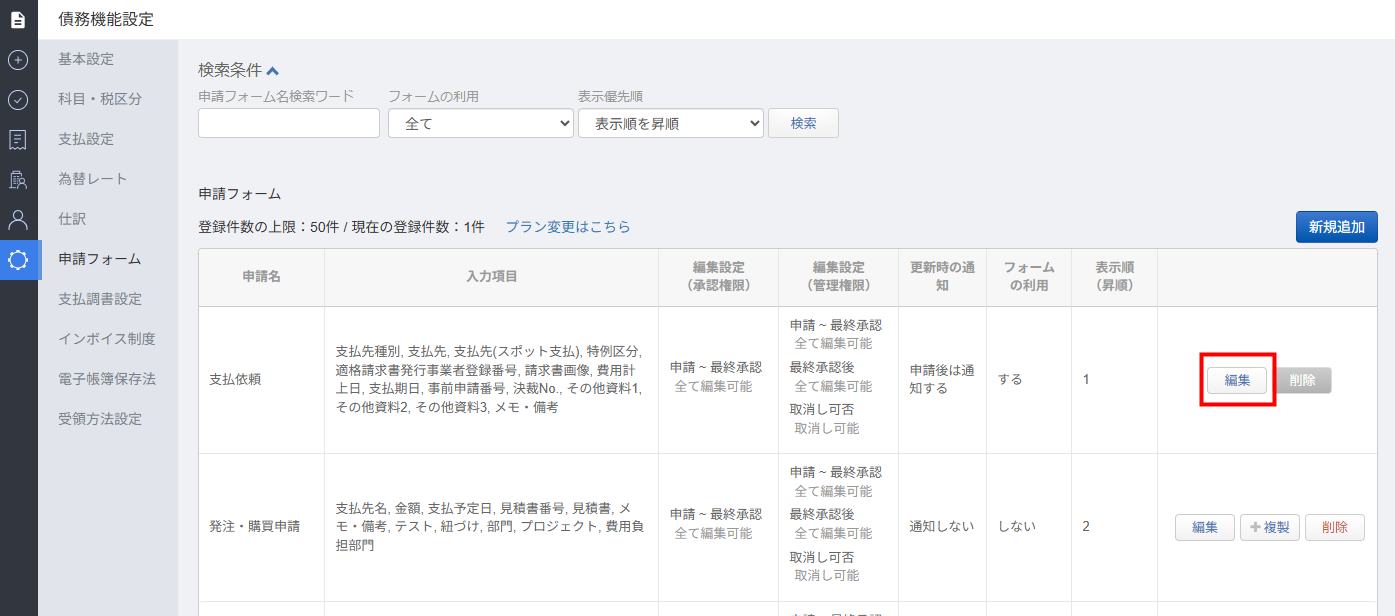
Task: Click the highlighted settings gear icon
Action: click(x=18, y=260)
